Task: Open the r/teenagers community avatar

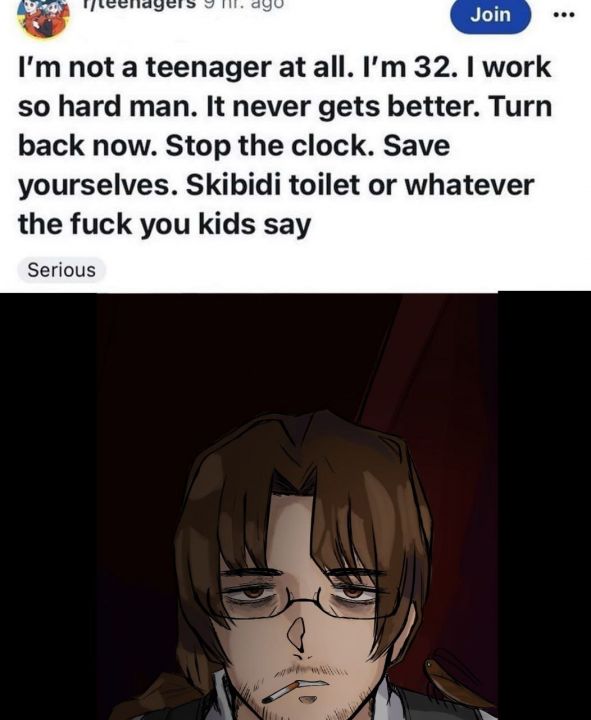Action: pos(44,18)
